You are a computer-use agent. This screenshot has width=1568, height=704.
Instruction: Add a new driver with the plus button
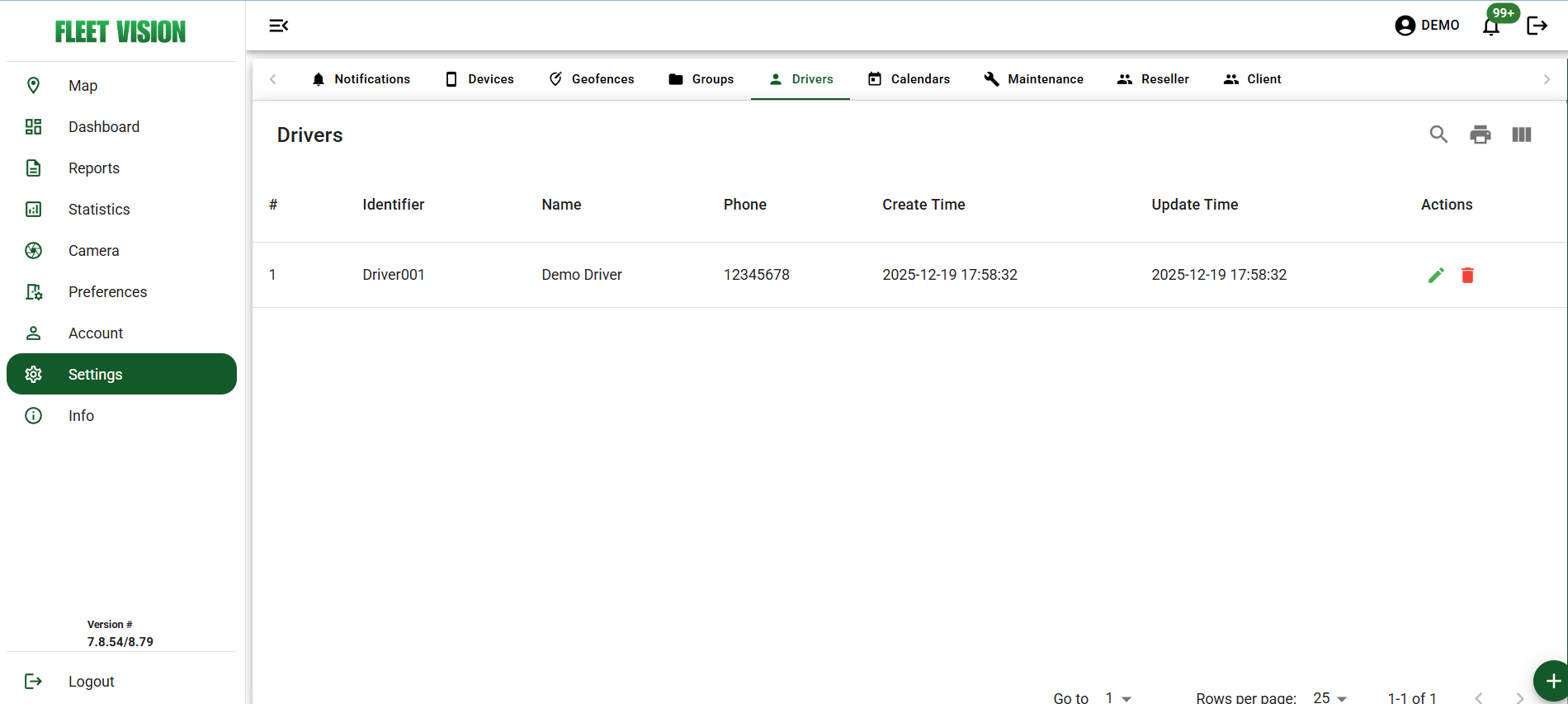[1551, 681]
